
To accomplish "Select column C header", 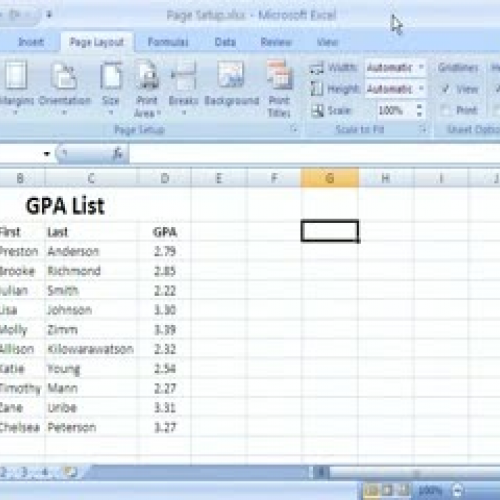I will 91,178.
